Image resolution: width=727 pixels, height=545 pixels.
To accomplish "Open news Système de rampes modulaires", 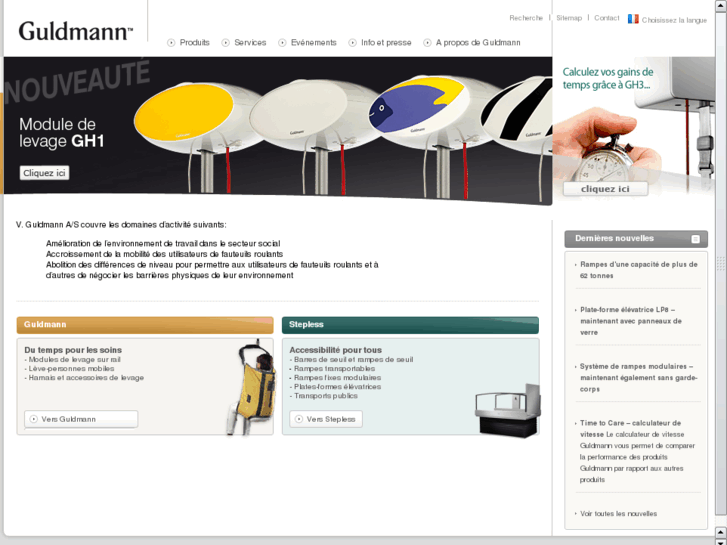I will click(x=638, y=378).
